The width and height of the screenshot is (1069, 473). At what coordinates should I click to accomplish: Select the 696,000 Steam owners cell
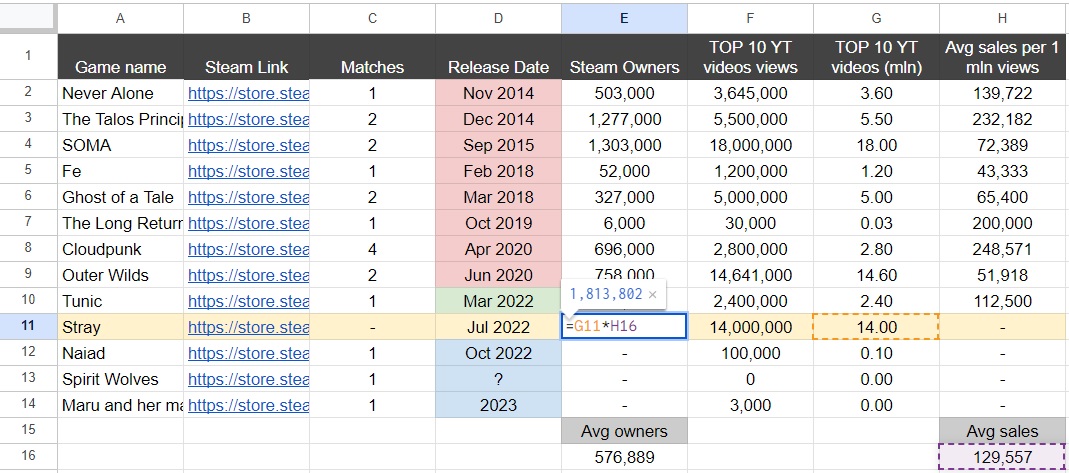coord(624,249)
